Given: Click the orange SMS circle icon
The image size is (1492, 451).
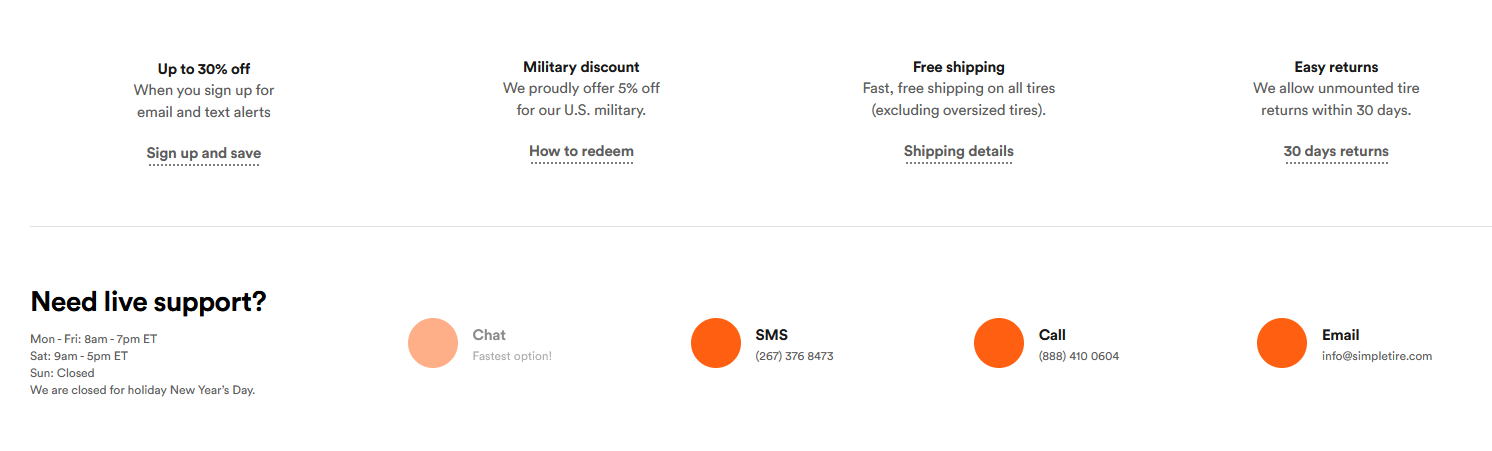Looking at the screenshot, I should coord(716,343).
